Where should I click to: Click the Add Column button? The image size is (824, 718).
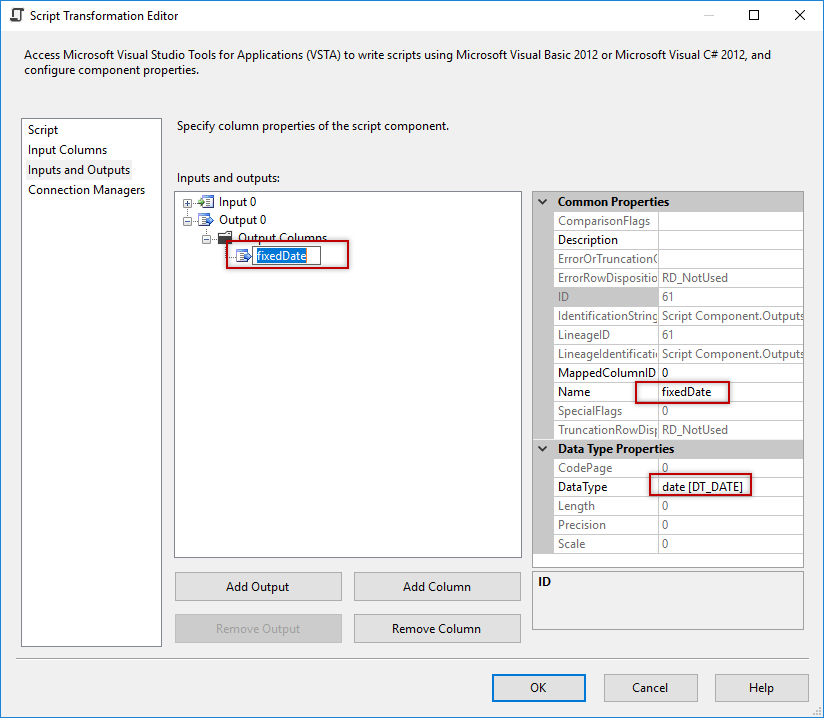click(x=437, y=586)
